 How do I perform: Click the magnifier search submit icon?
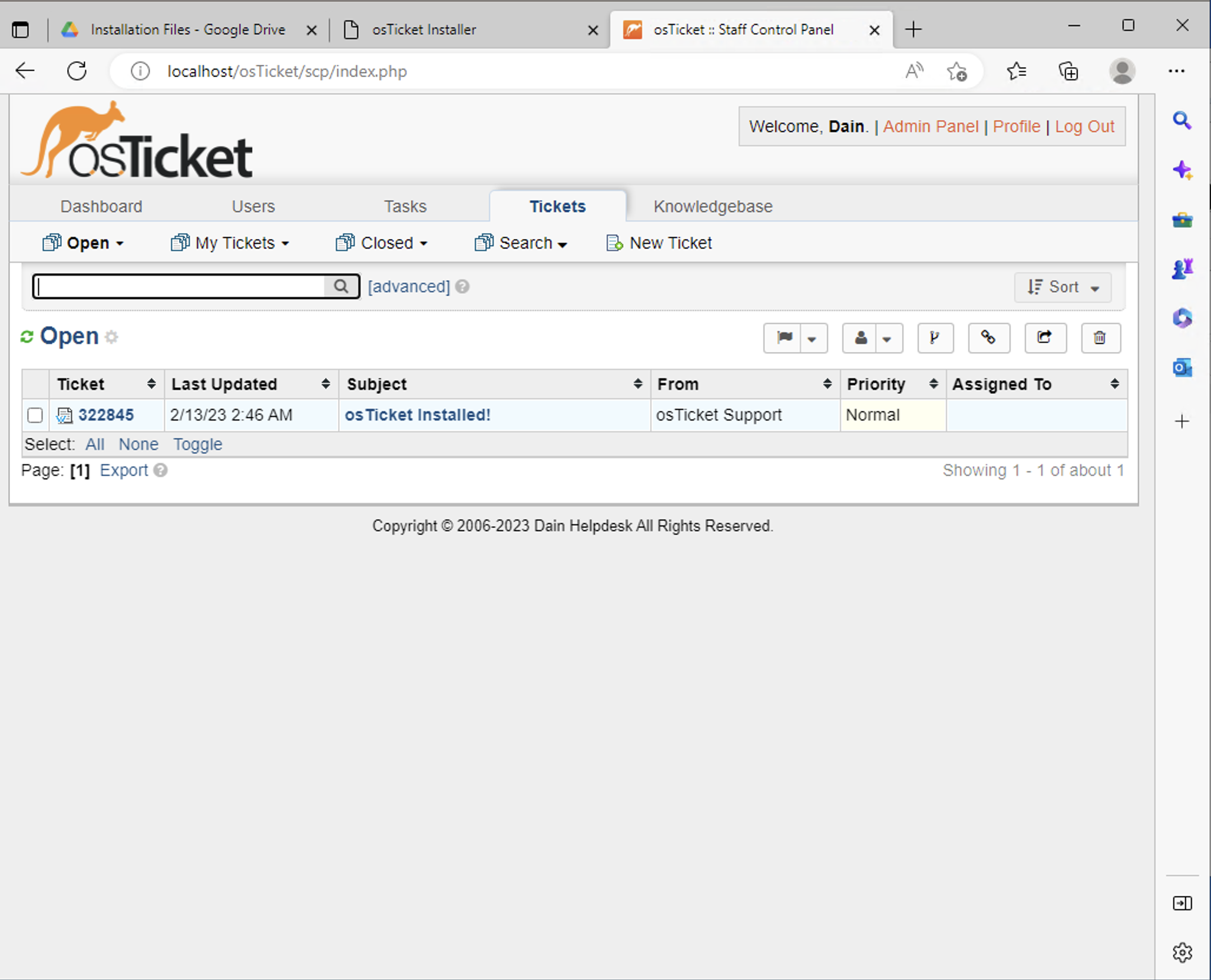coord(340,286)
